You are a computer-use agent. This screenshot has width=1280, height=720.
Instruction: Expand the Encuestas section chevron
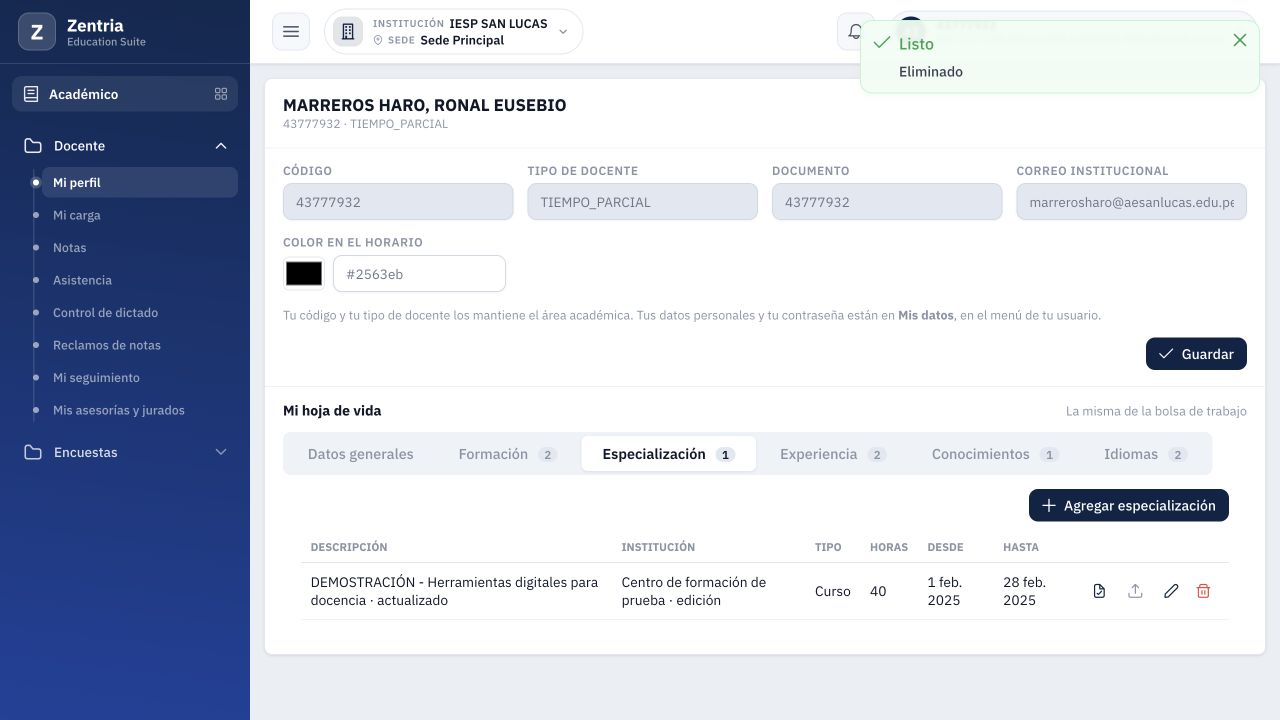pos(221,452)
